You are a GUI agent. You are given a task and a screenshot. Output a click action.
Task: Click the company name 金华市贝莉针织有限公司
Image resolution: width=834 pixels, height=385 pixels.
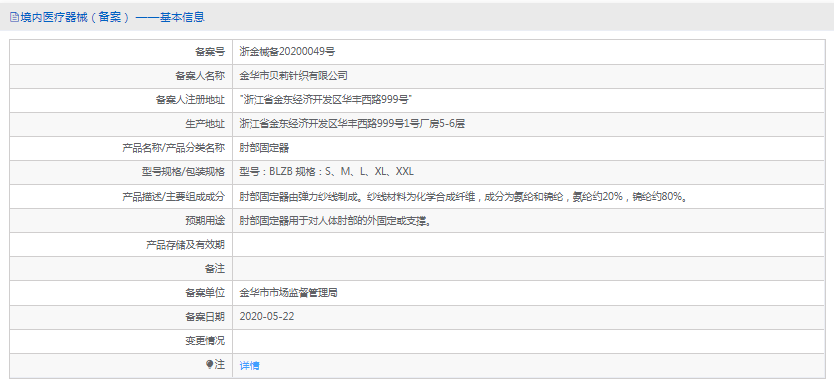[294, 76]
